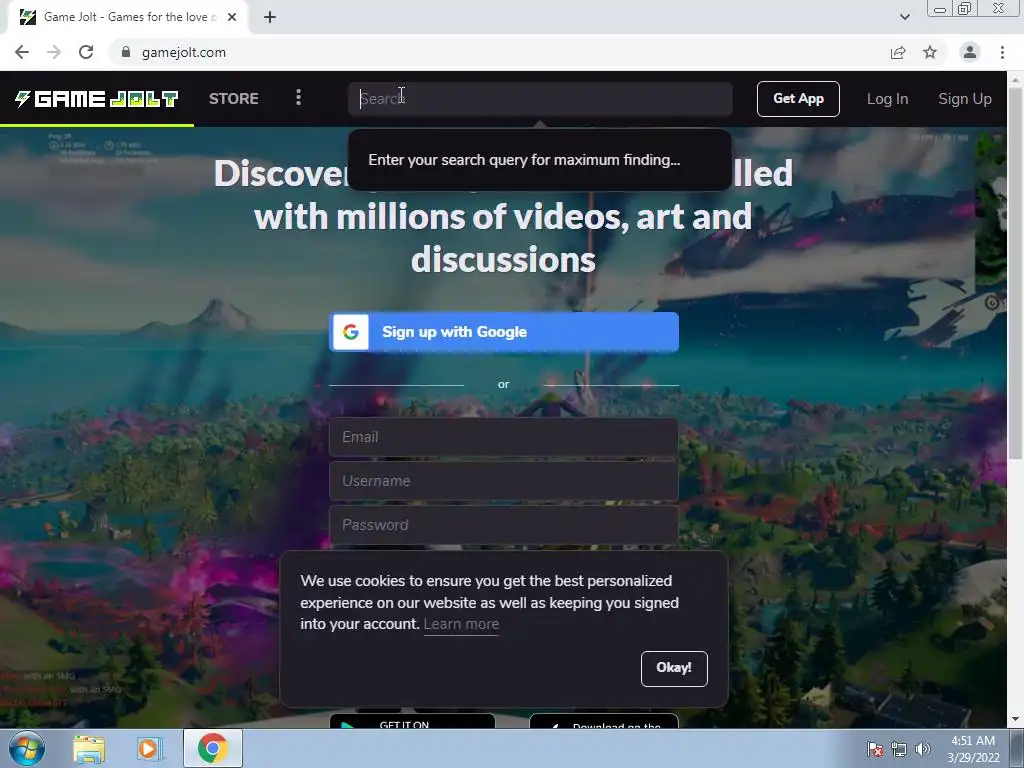The height and width of the screenshot is (768, 1024).
Task: Bookmark this page with star
Action: click(930, 52)
